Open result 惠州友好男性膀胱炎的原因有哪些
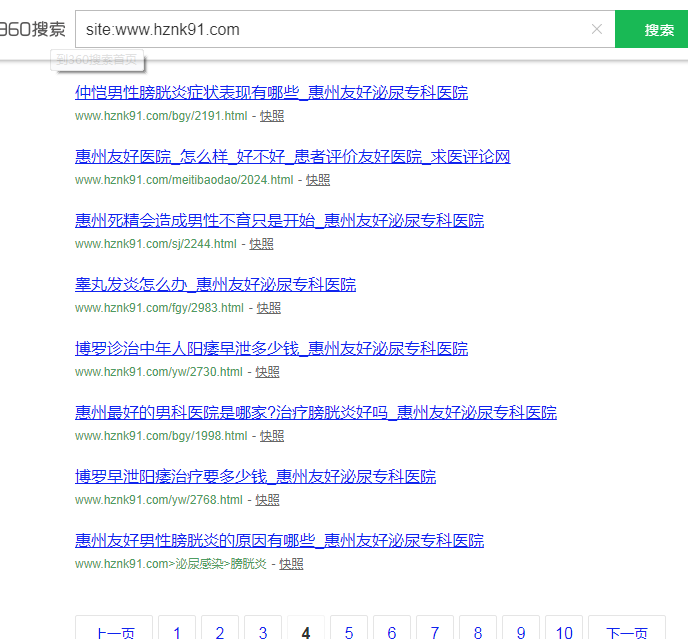The image size is (688, 639). (x=280, y=540)
